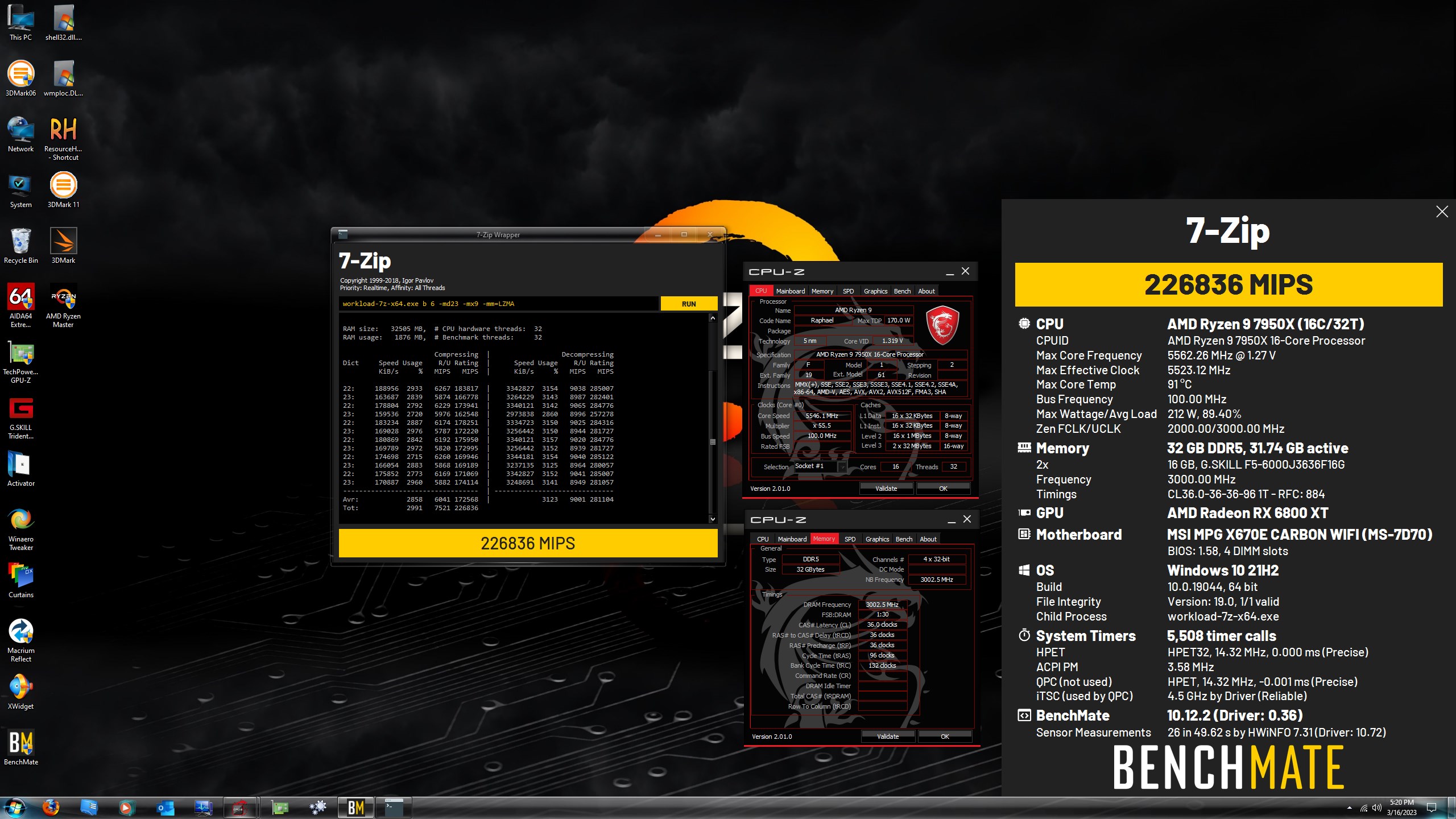Show hidden tray icons arrow
Viewport: 1456px width, 819px height.
[1350, 808]
